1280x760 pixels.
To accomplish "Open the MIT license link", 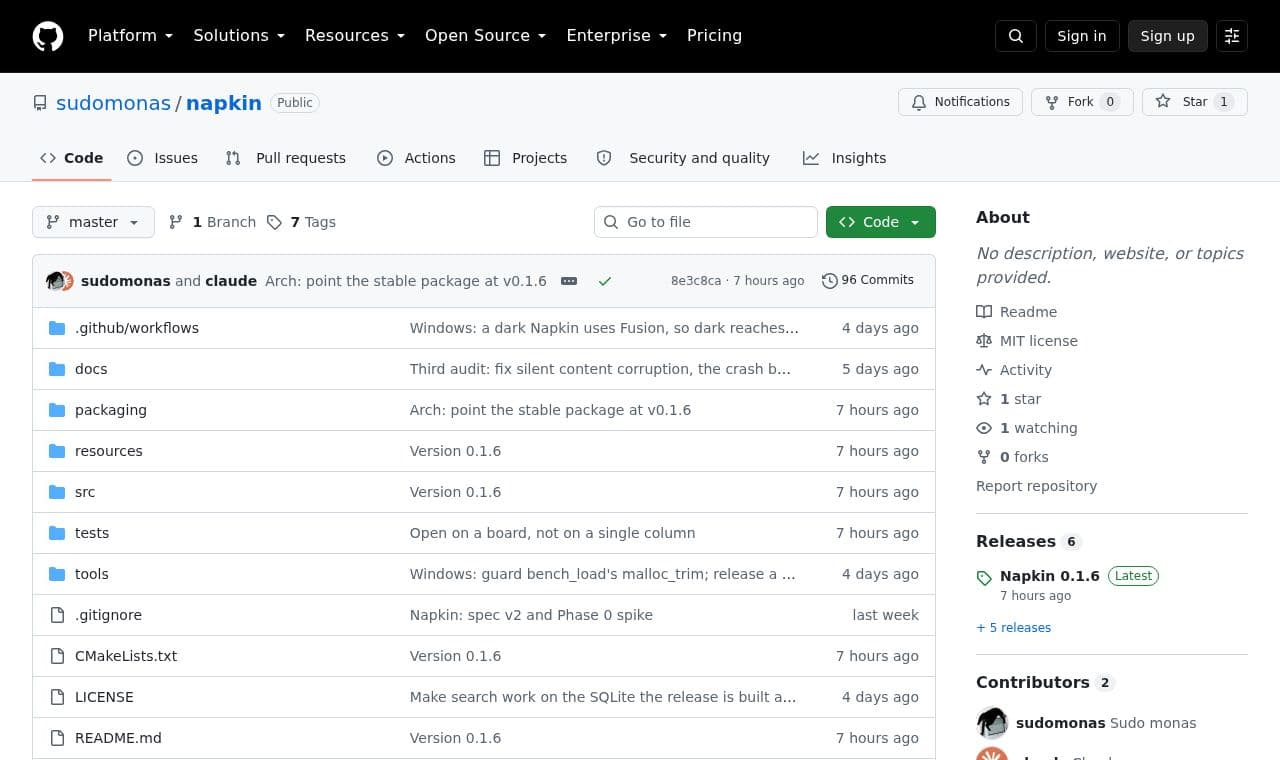I will [1026, 341].
